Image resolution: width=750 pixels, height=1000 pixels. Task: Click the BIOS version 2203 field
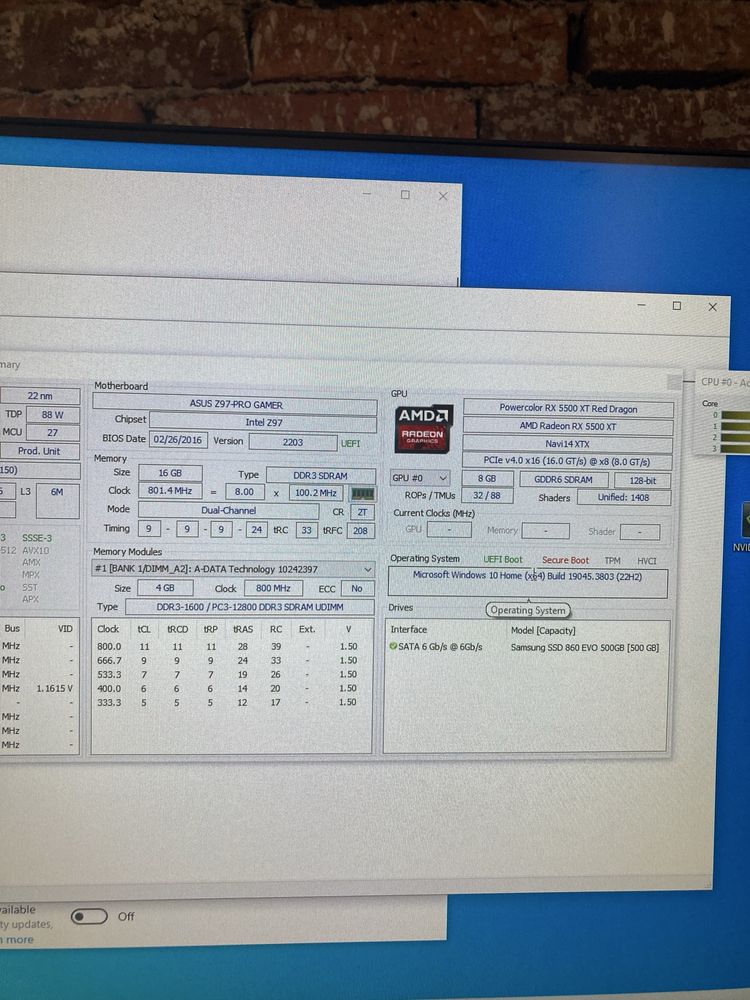click(x=293, y=442)
